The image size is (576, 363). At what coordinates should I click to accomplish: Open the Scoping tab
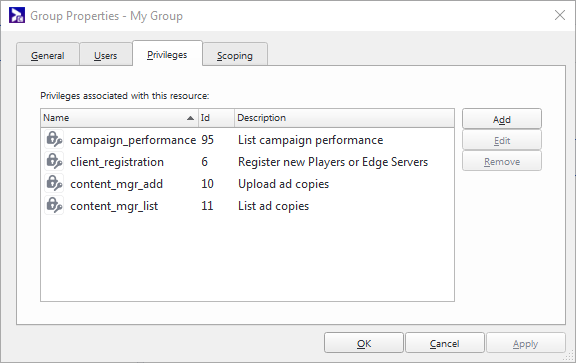(235, 55)
